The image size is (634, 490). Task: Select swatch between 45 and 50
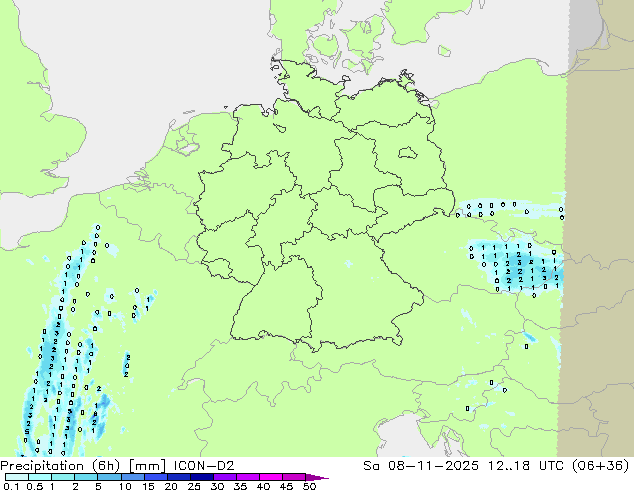point(294,477)
